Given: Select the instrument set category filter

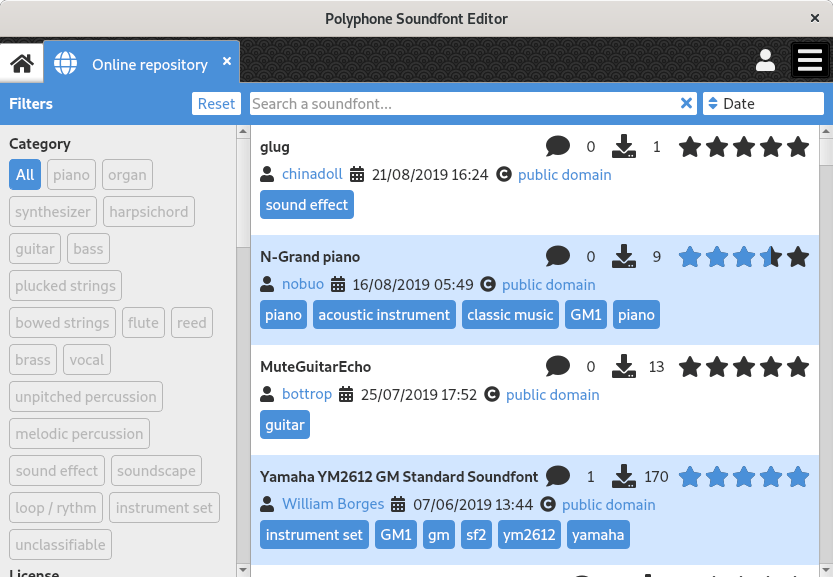Looking at the screenshot, I should pos(164,507).
